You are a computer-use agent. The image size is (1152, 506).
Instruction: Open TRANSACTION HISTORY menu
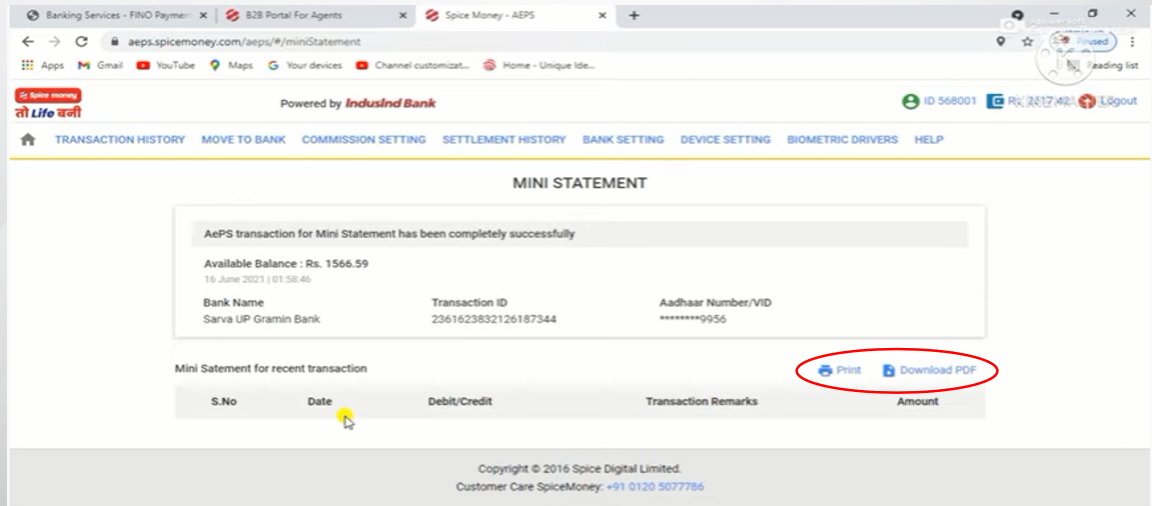tap(120, 140)
